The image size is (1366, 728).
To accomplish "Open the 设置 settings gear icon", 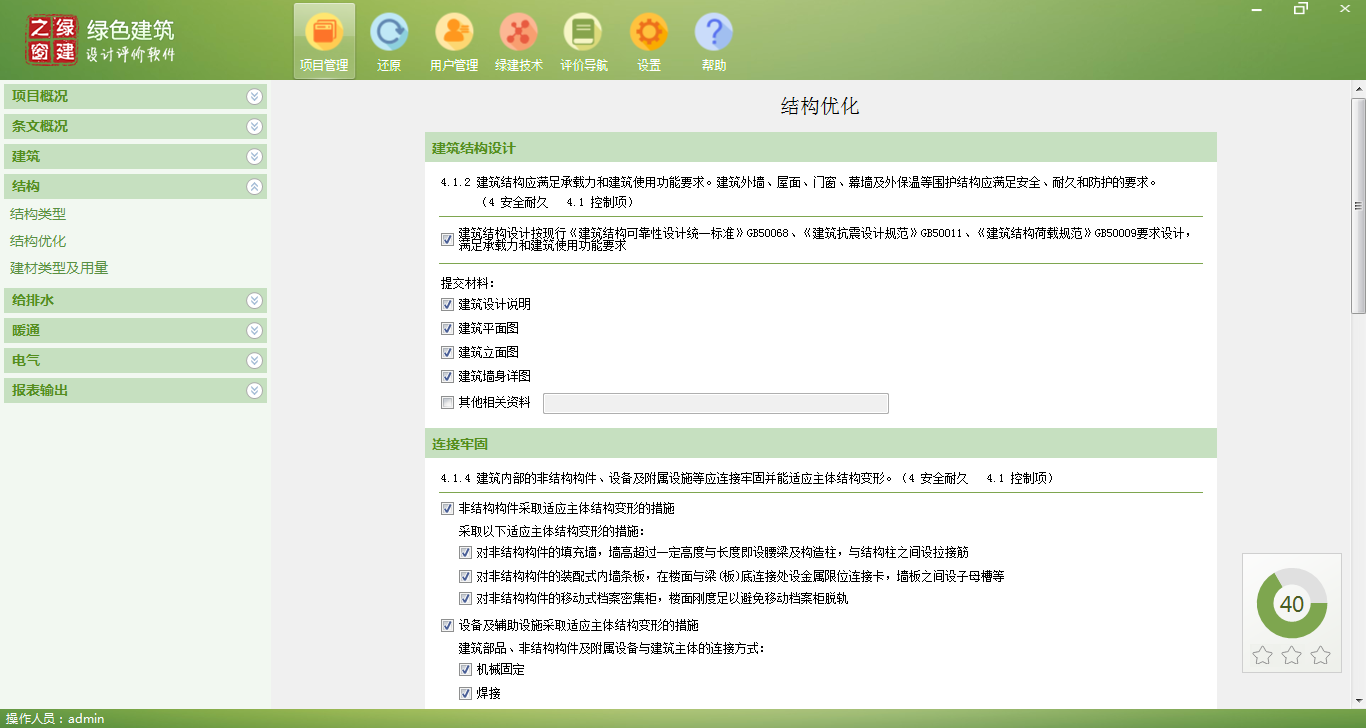I will click(649, 40).
